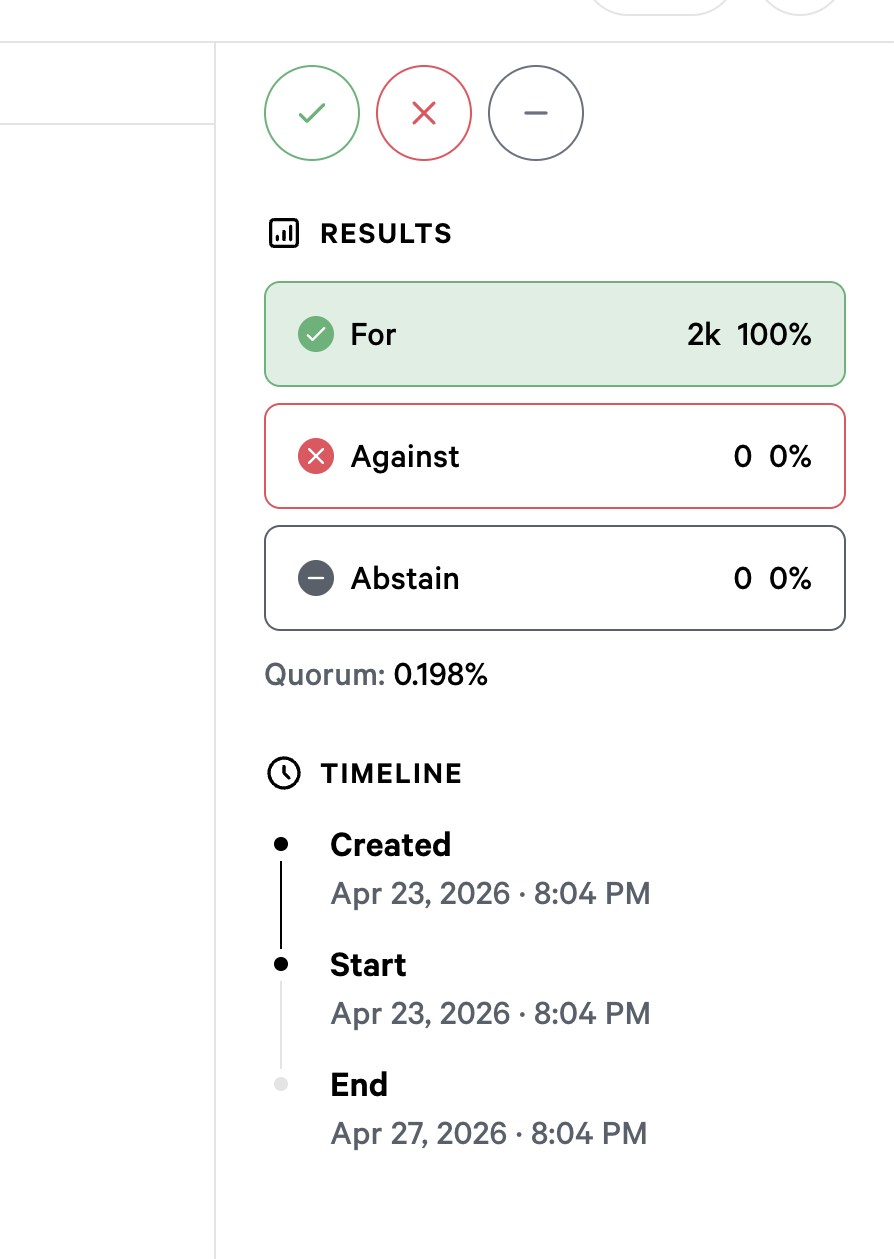894x1259 pixels.
Task: Expand the Abstain results row
Action: click(x=555, y=578)
